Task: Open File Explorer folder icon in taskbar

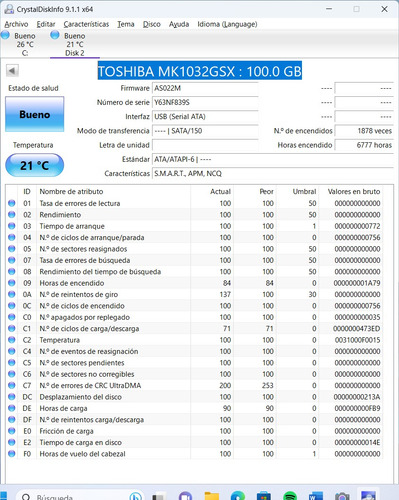Action: click(x=212, y=496)
